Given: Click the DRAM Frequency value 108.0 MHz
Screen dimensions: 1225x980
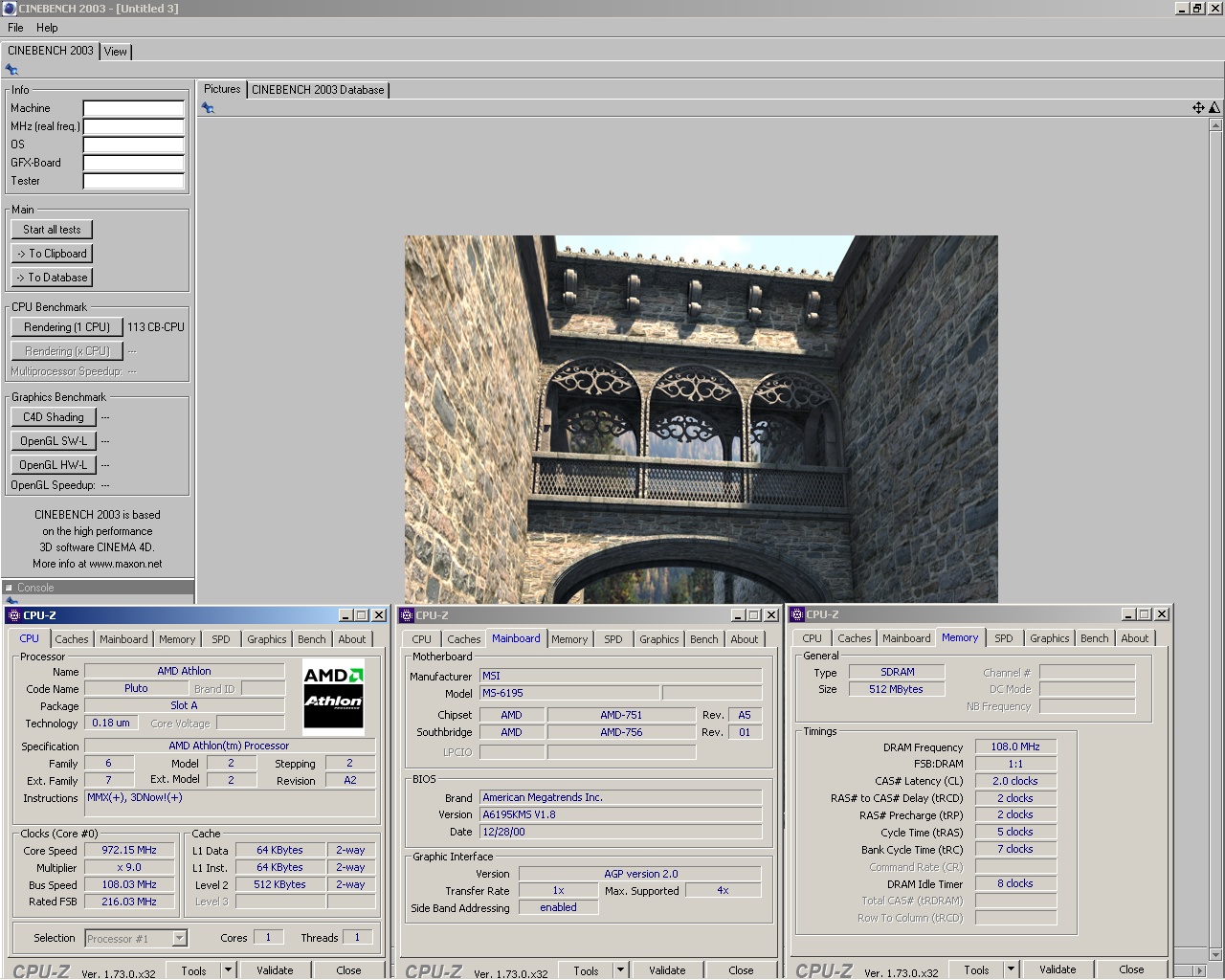Looking at the screenshot, I should [1015, 746].
